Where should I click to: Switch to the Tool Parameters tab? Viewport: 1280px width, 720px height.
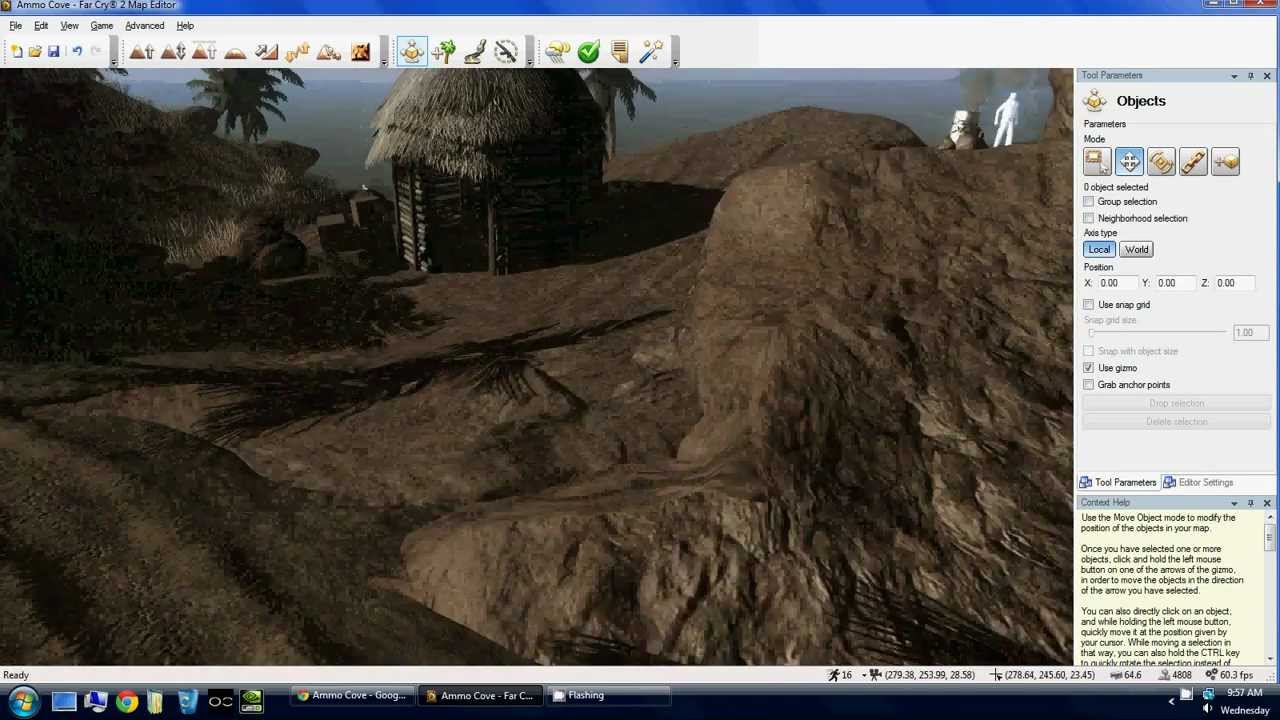[1118, 483]
